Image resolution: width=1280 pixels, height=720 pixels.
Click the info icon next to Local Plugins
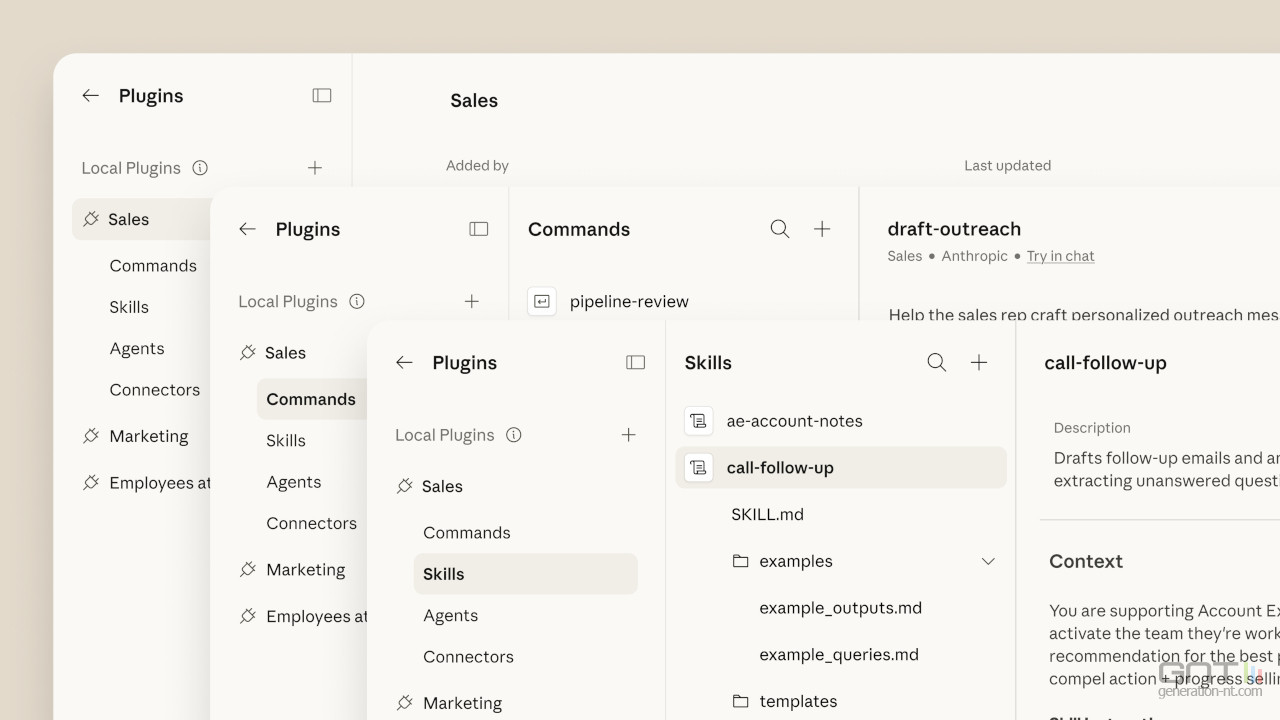(x=513, y=435)
